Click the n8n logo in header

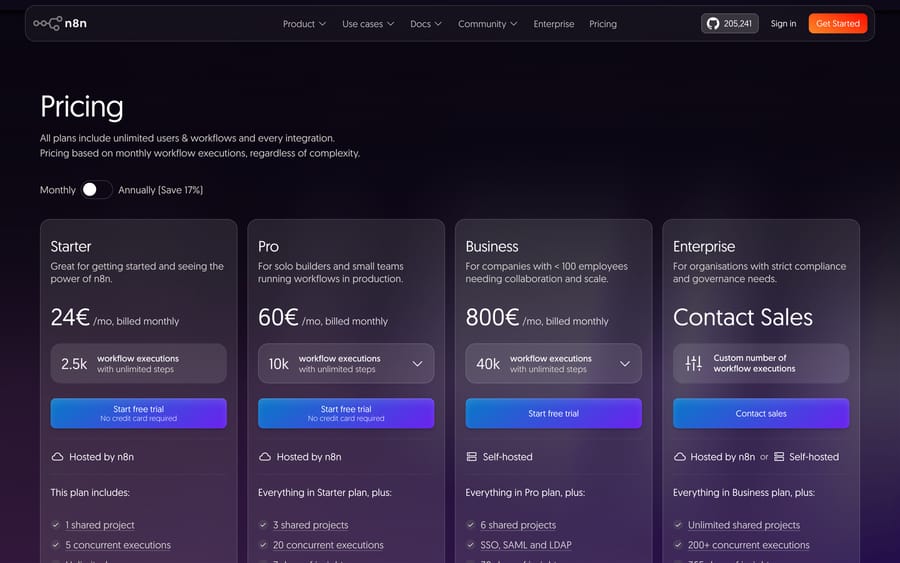tap(60, 24)
